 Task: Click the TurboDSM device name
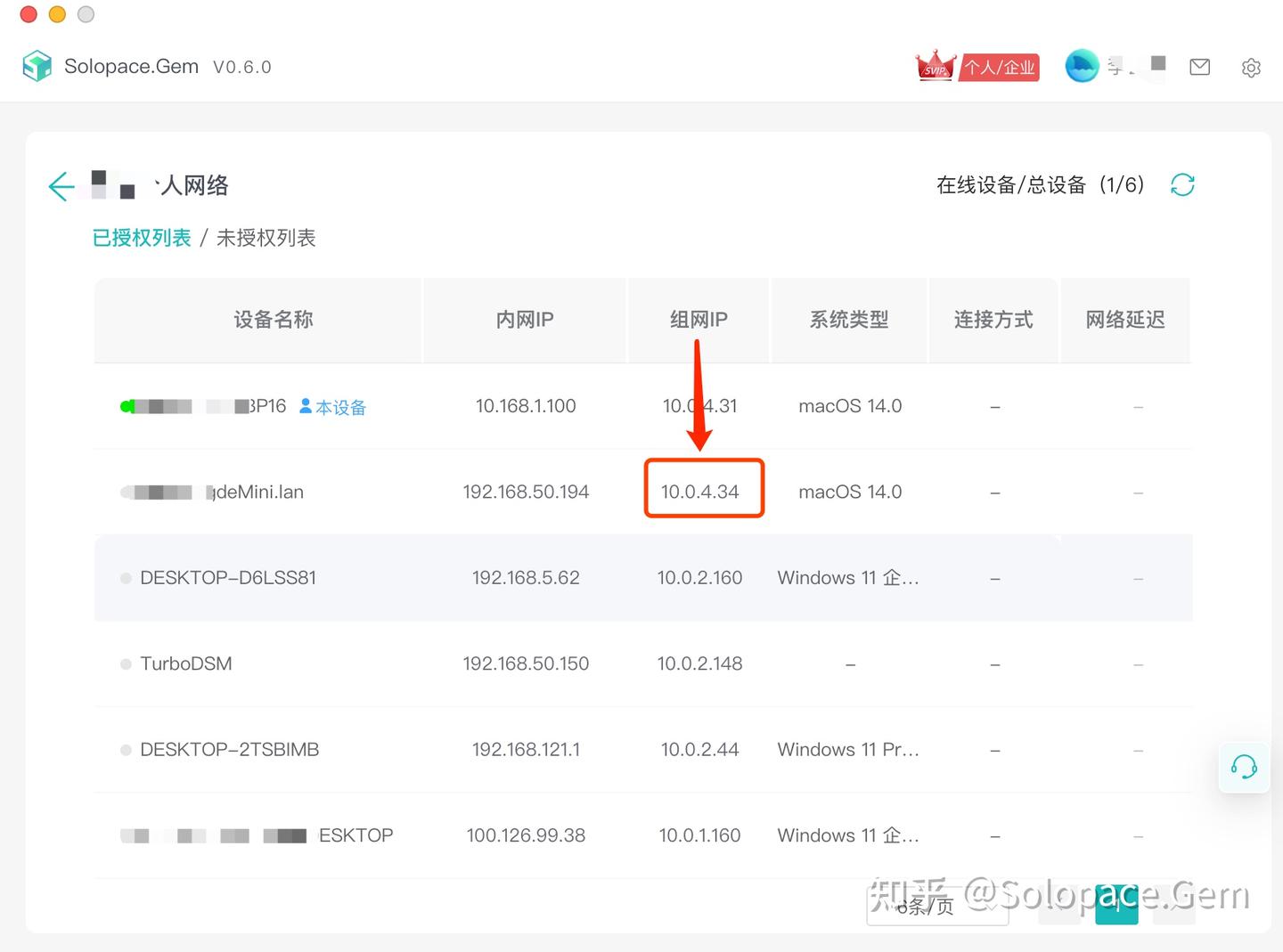[185, 663]
